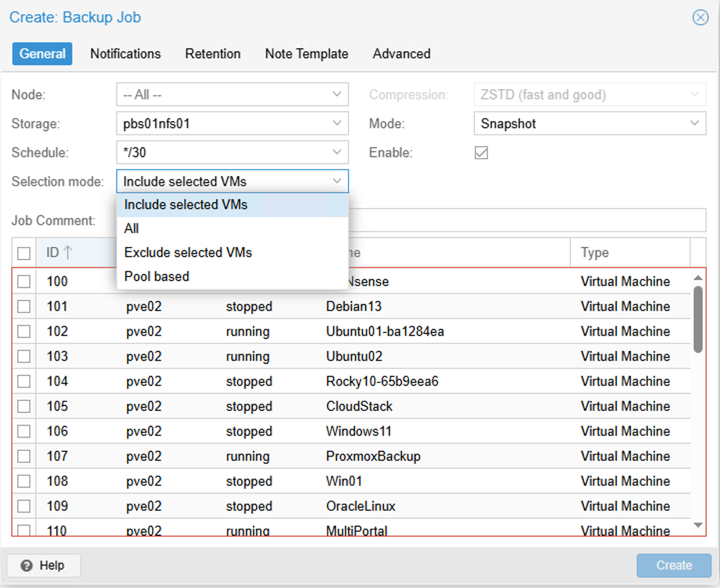Switch to the Retention tab
The width and height of the screenshot is (720, 588).
(212, 54)
